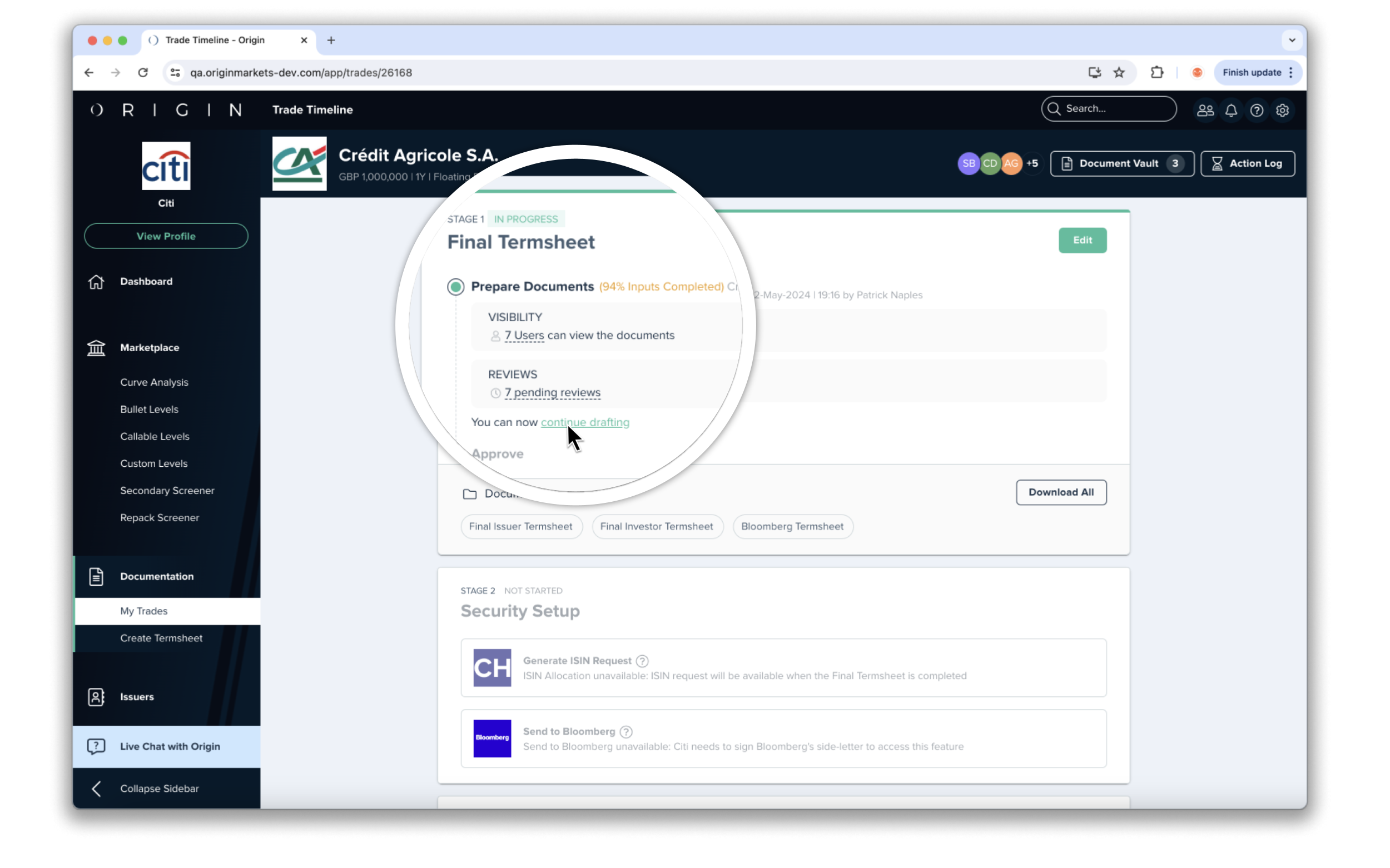Click the Dashboard home icon
The image size is (1390, 868).
point(96,281)
